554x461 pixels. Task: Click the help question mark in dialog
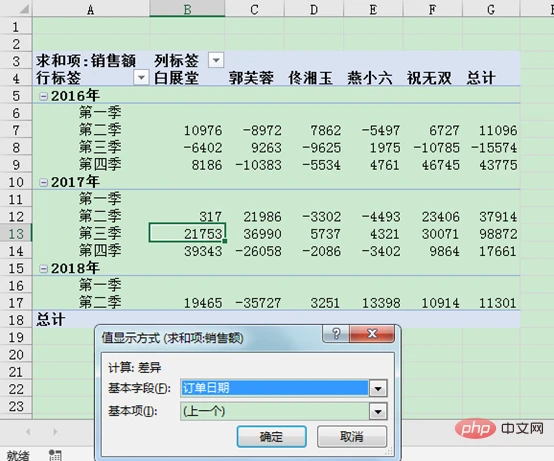336,333
